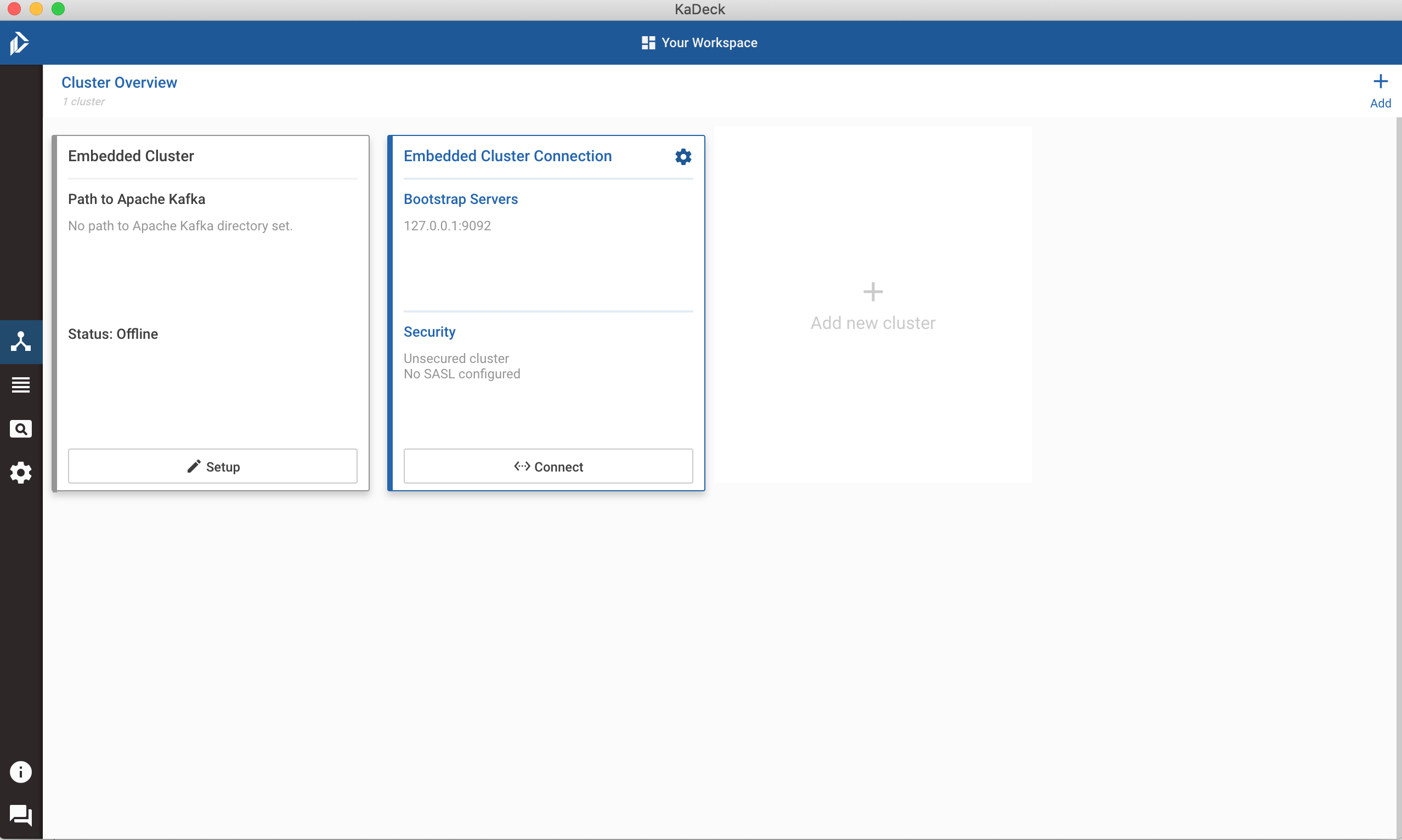The height and width of the screenshot is (840, 1402).
Task: Open the Your Workspace header tab
Action: (709, 43)
